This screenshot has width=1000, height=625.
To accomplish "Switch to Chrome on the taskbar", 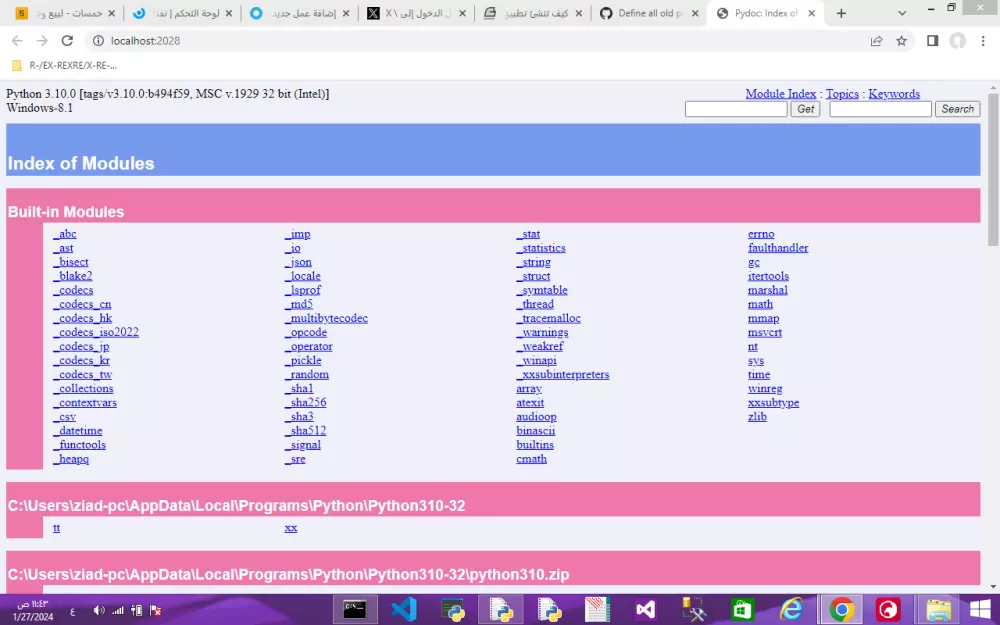I will (x=841, y=610).
